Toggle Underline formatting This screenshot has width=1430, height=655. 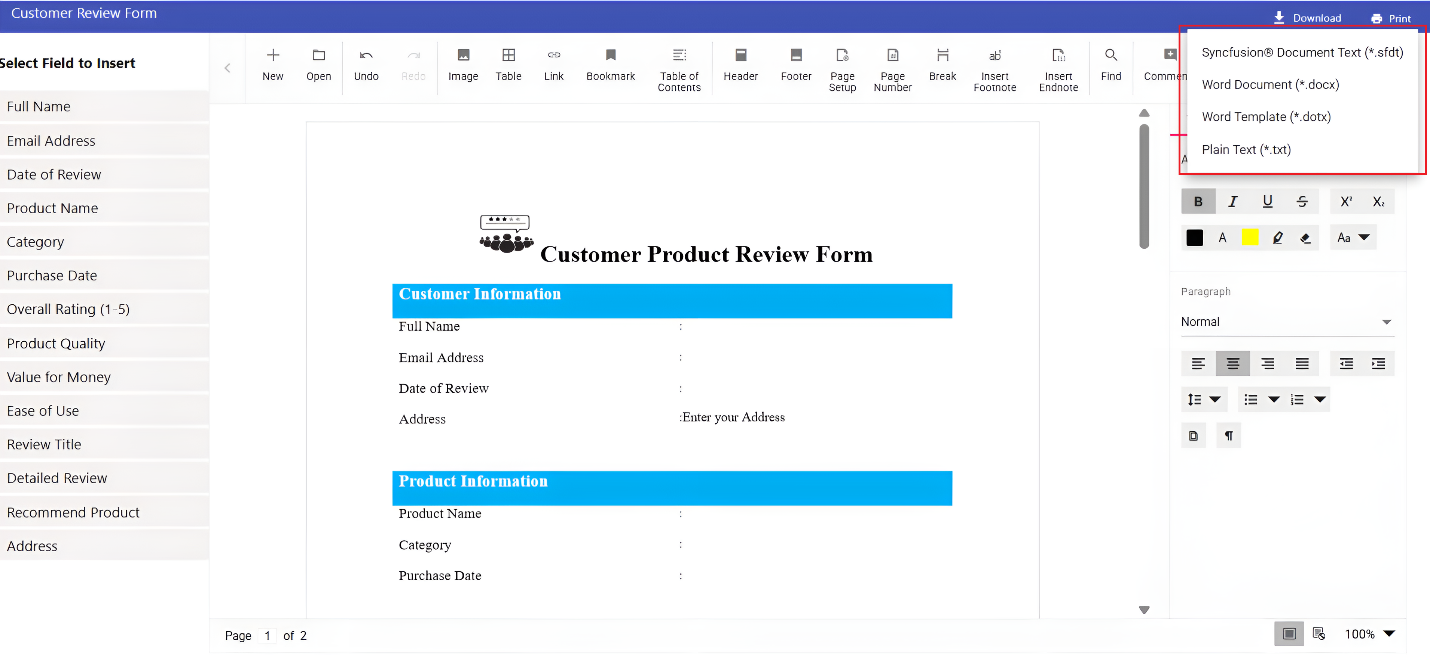point(1267,201)
